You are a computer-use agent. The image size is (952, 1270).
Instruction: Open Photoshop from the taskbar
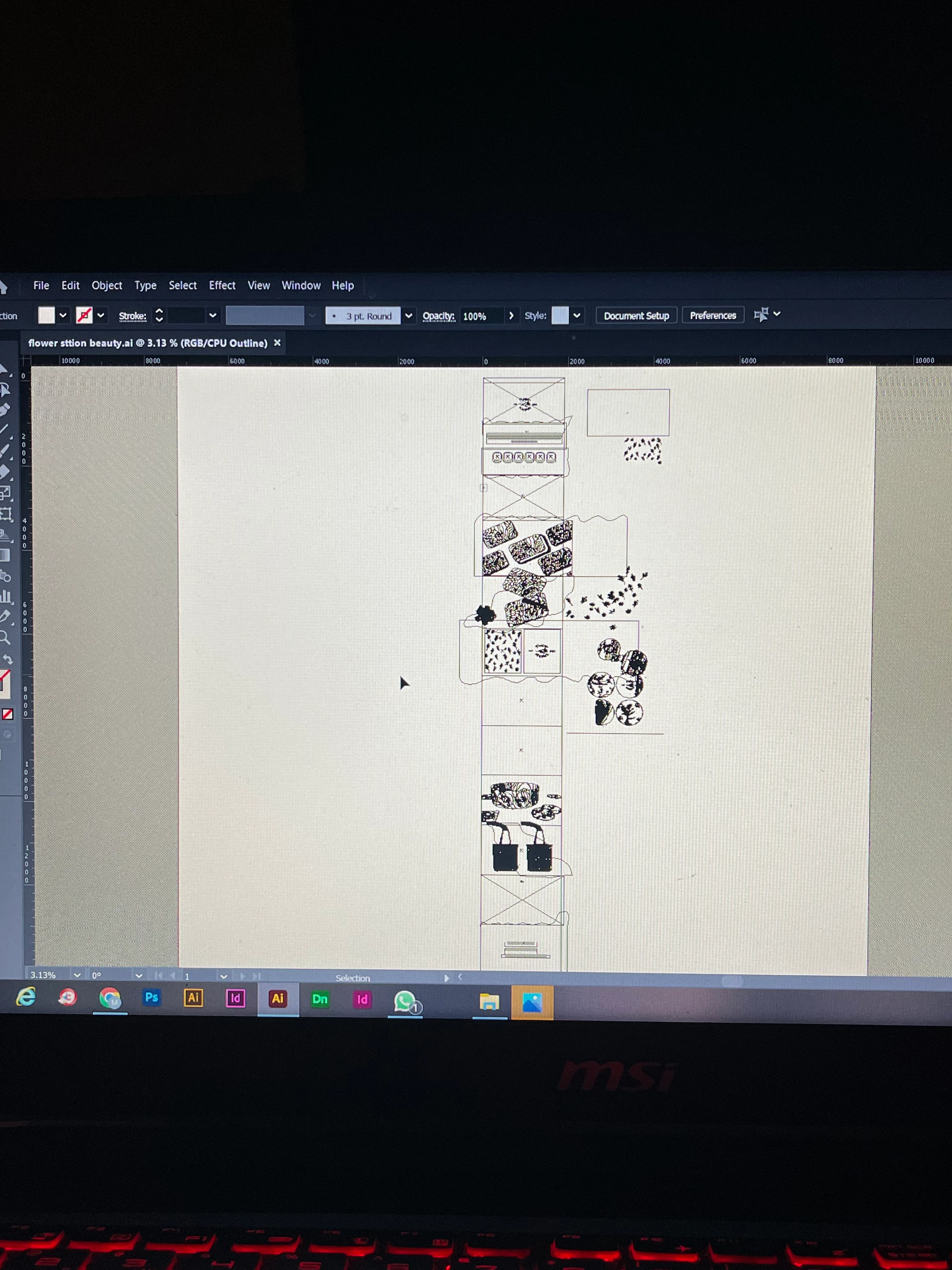click(151, 997)
